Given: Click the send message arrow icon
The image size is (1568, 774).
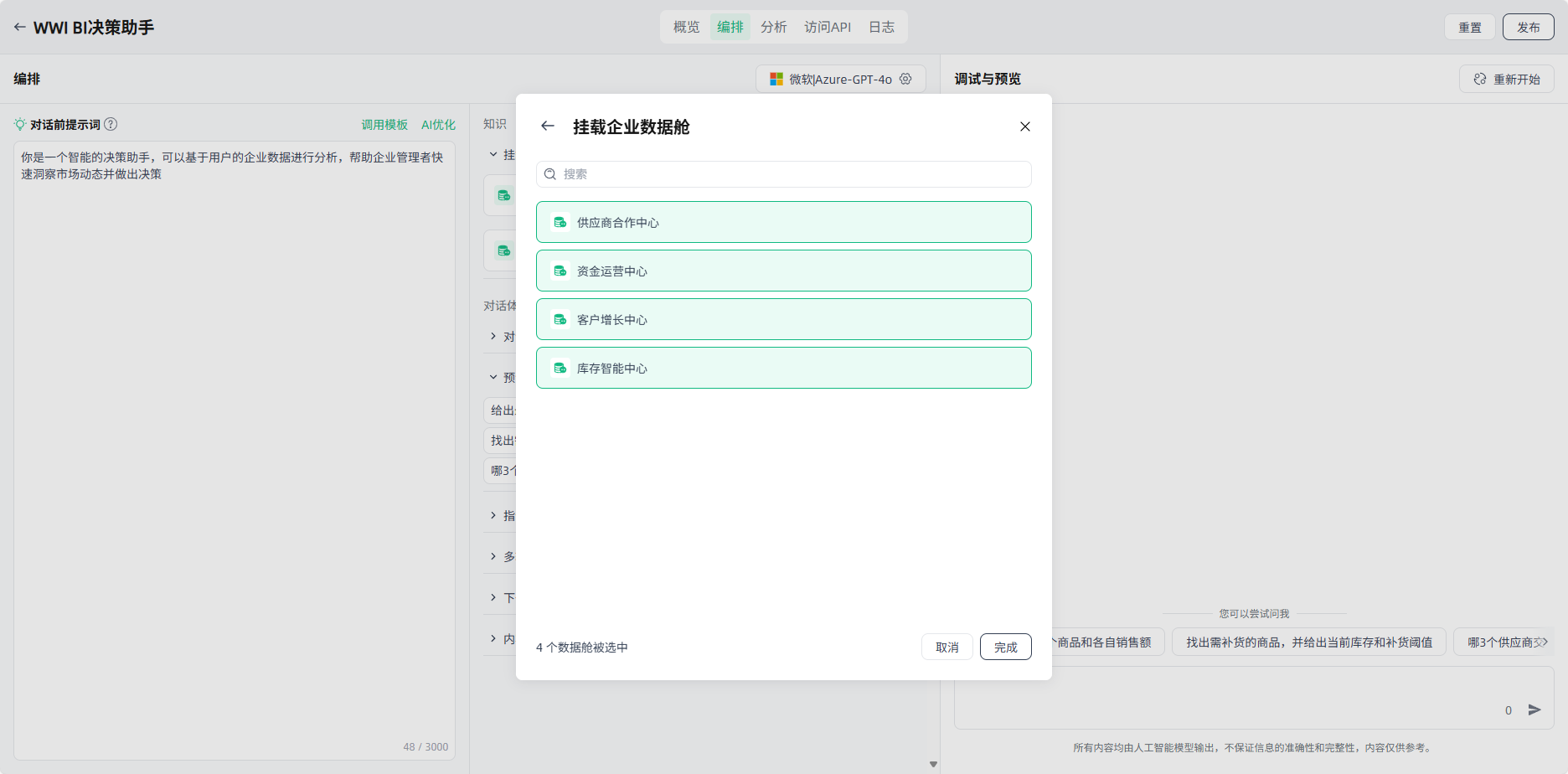Looking at the screenshot, I should pyautogui.click(x=1534, y=709).
